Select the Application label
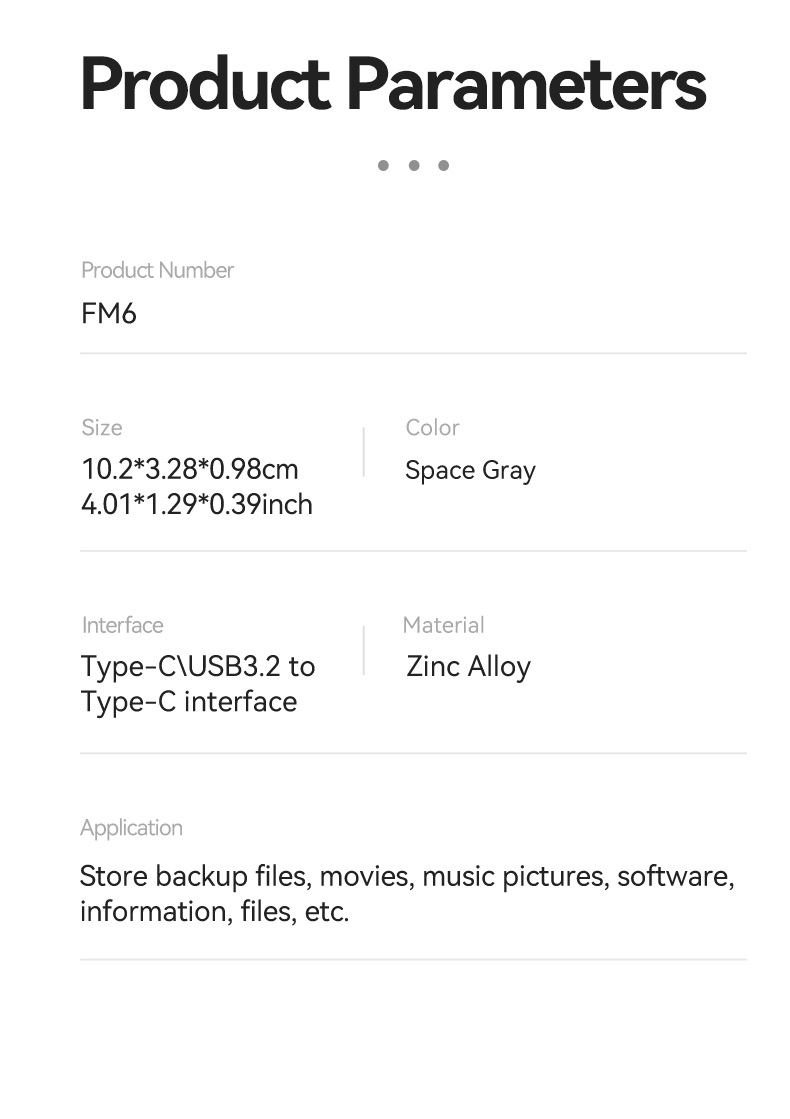 click(131, 828)
